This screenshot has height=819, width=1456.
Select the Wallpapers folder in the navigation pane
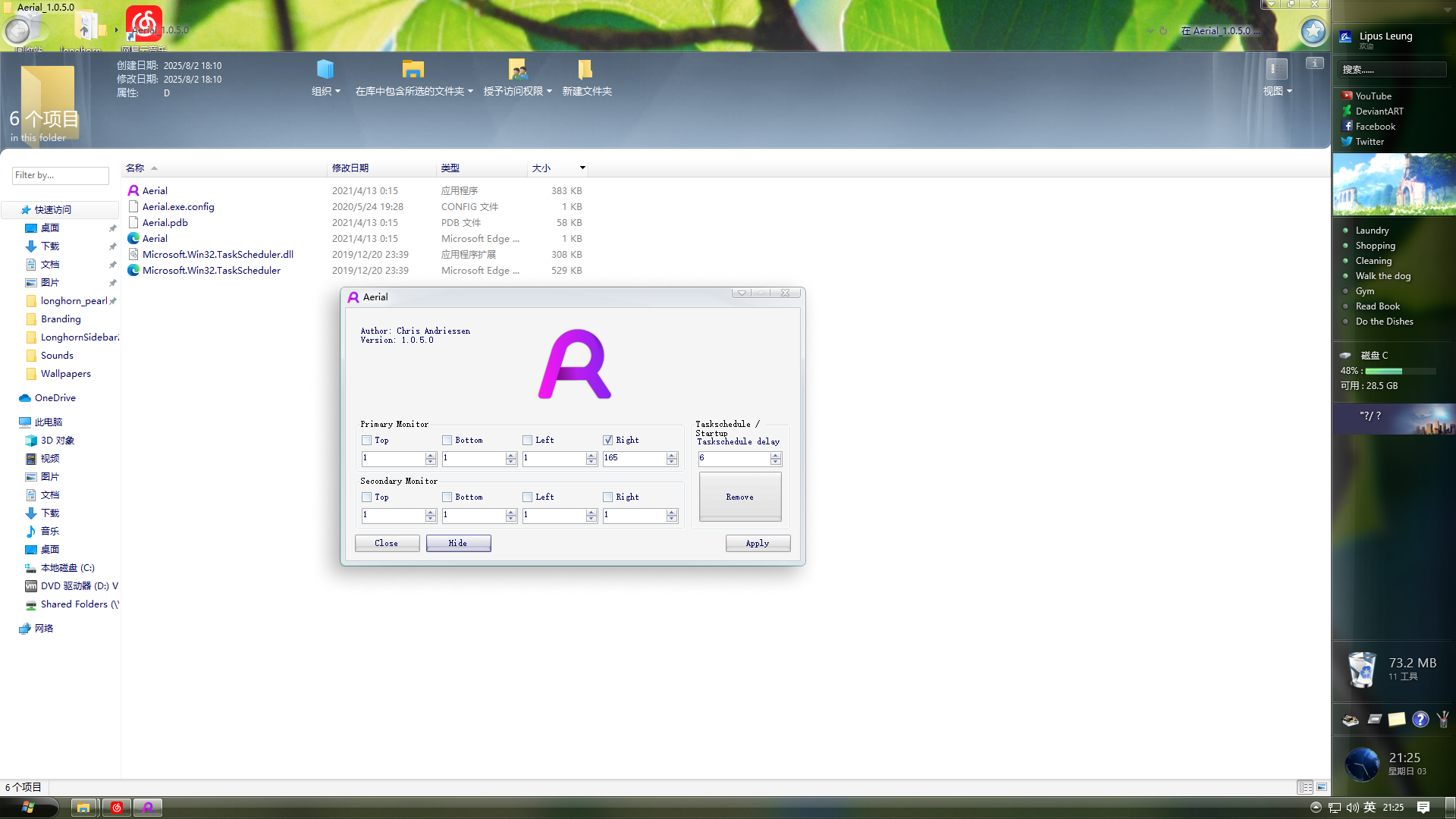(65, 374)
